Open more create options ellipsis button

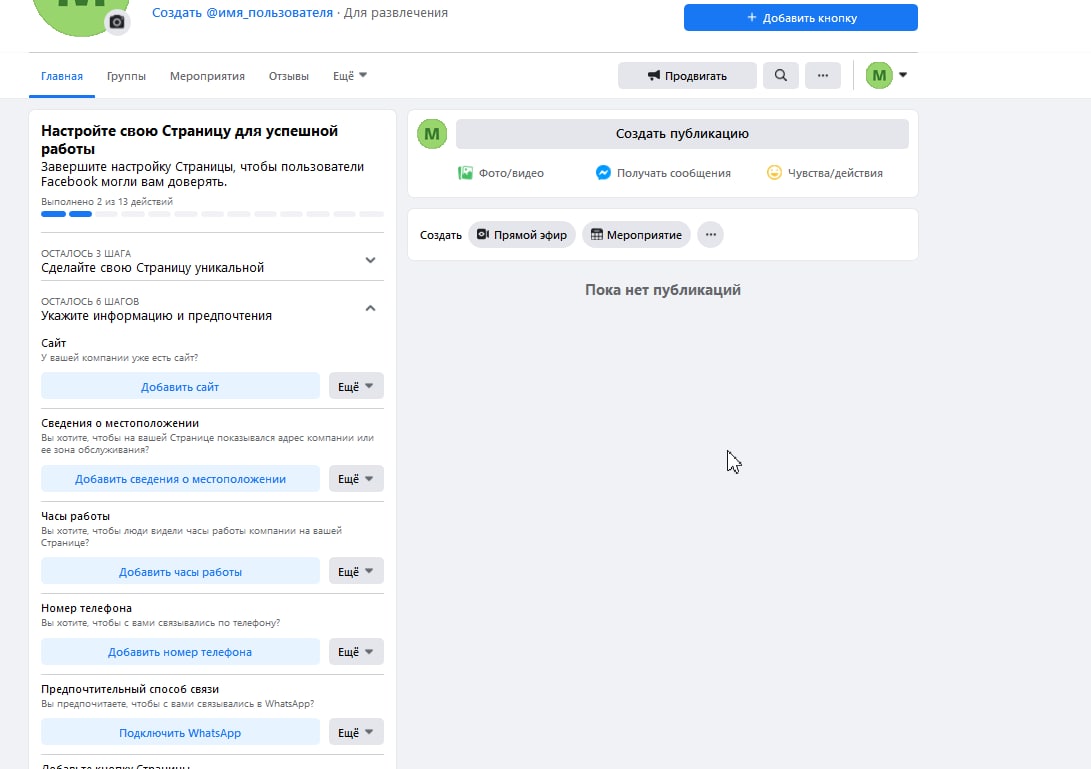point(710,235)
